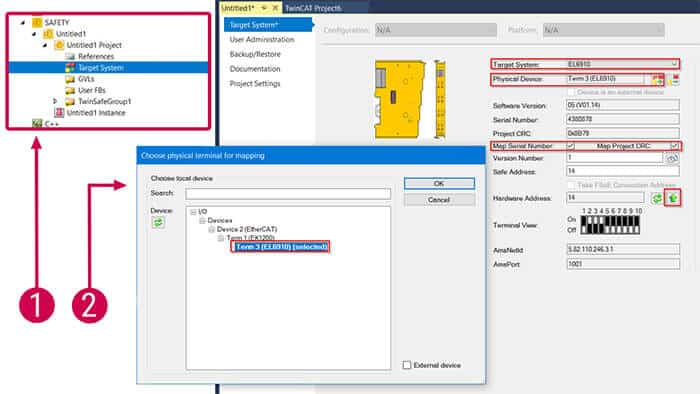Collapse Device 2 (EtherCAT) in dialog tree
700x394 pixels.
pyautogui.click(x=212, y=229)
